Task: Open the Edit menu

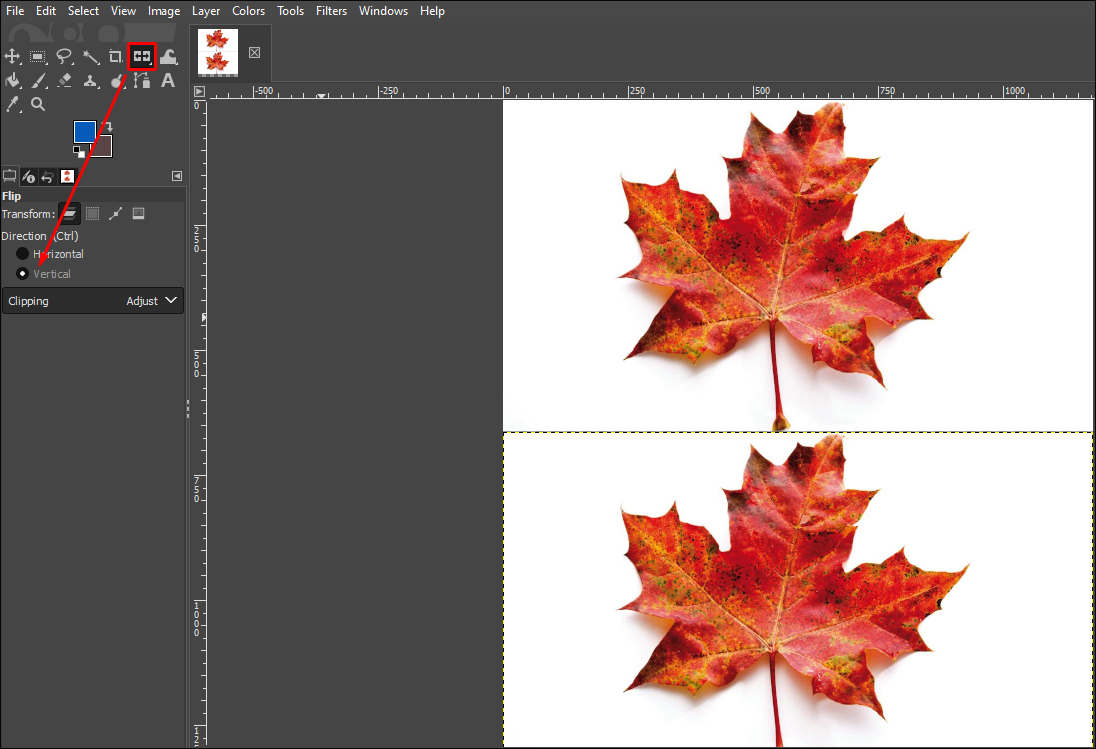Action: (46, 10)
